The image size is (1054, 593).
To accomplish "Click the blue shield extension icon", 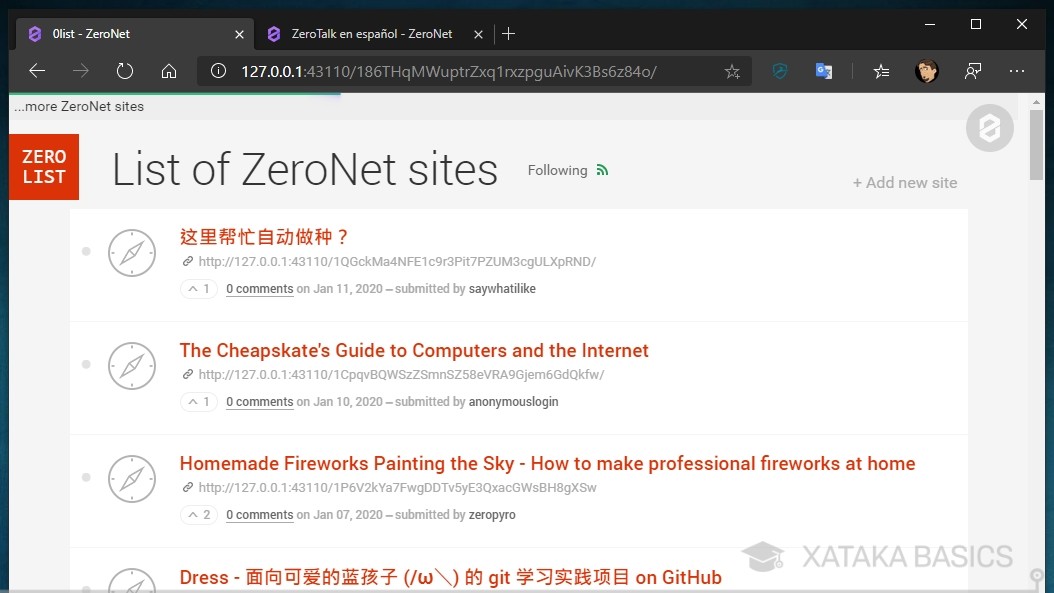I will 780,71.
